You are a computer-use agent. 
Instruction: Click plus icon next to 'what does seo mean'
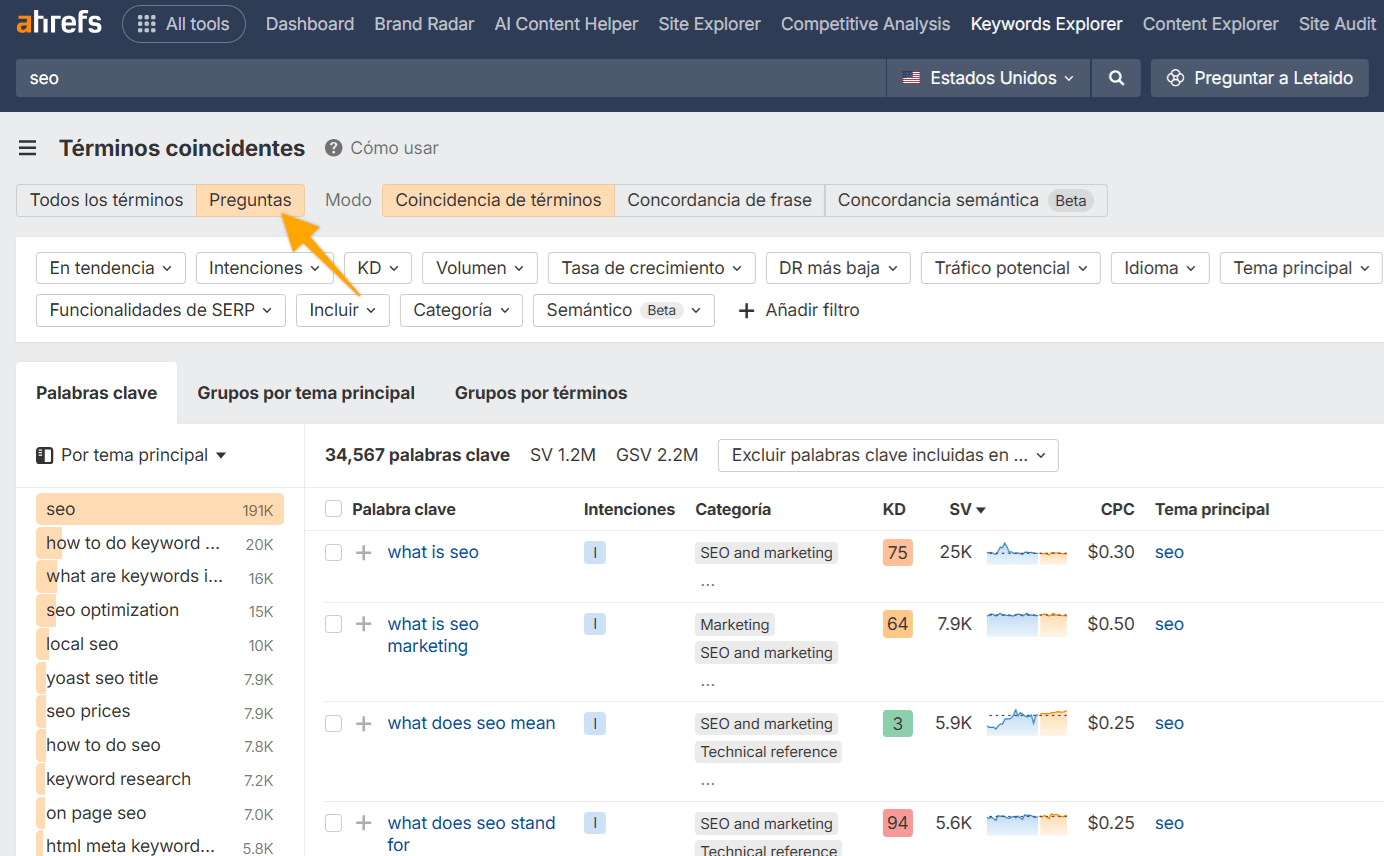(364, 723)
